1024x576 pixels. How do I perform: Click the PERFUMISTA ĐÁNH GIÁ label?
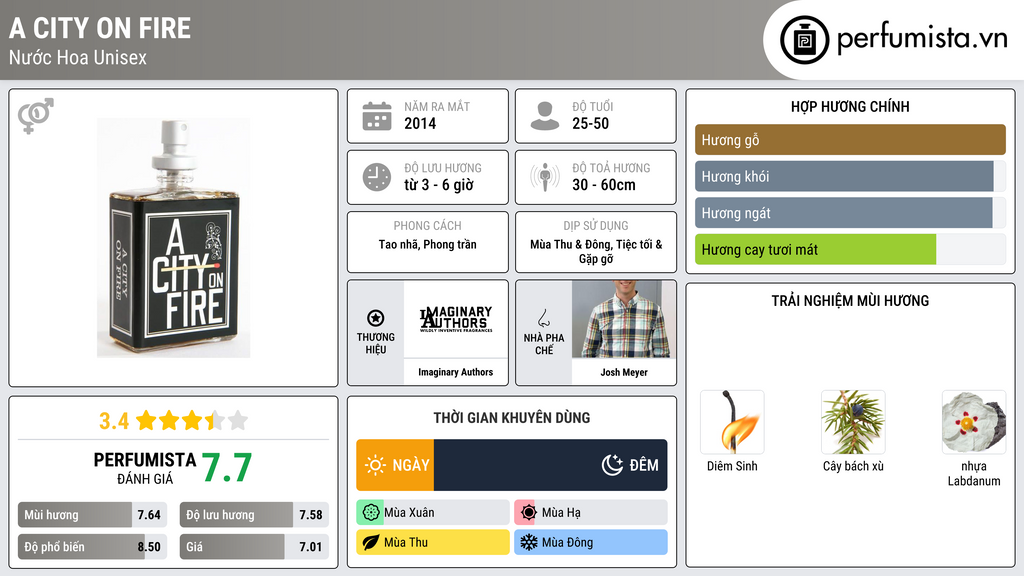(145, 468)
